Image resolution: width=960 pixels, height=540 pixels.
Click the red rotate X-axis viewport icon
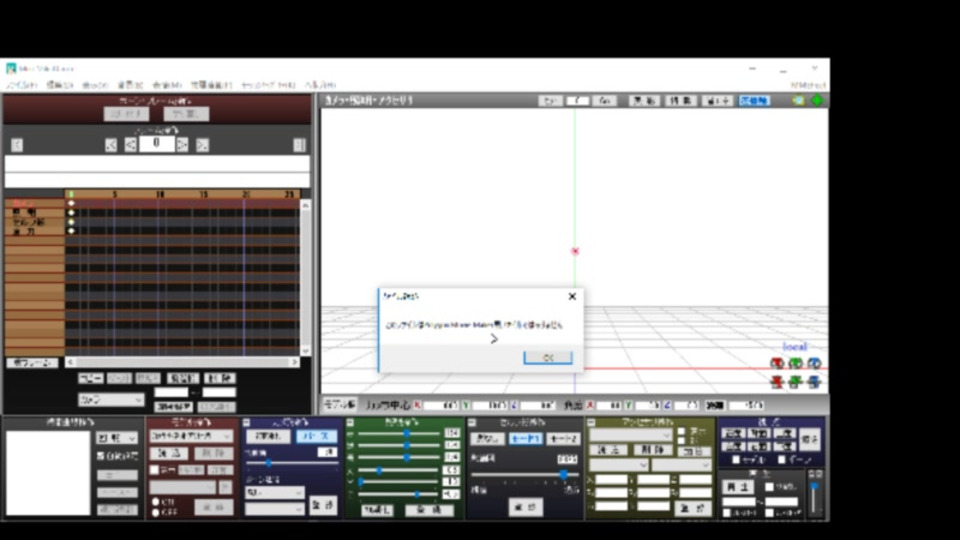(777, 364)
